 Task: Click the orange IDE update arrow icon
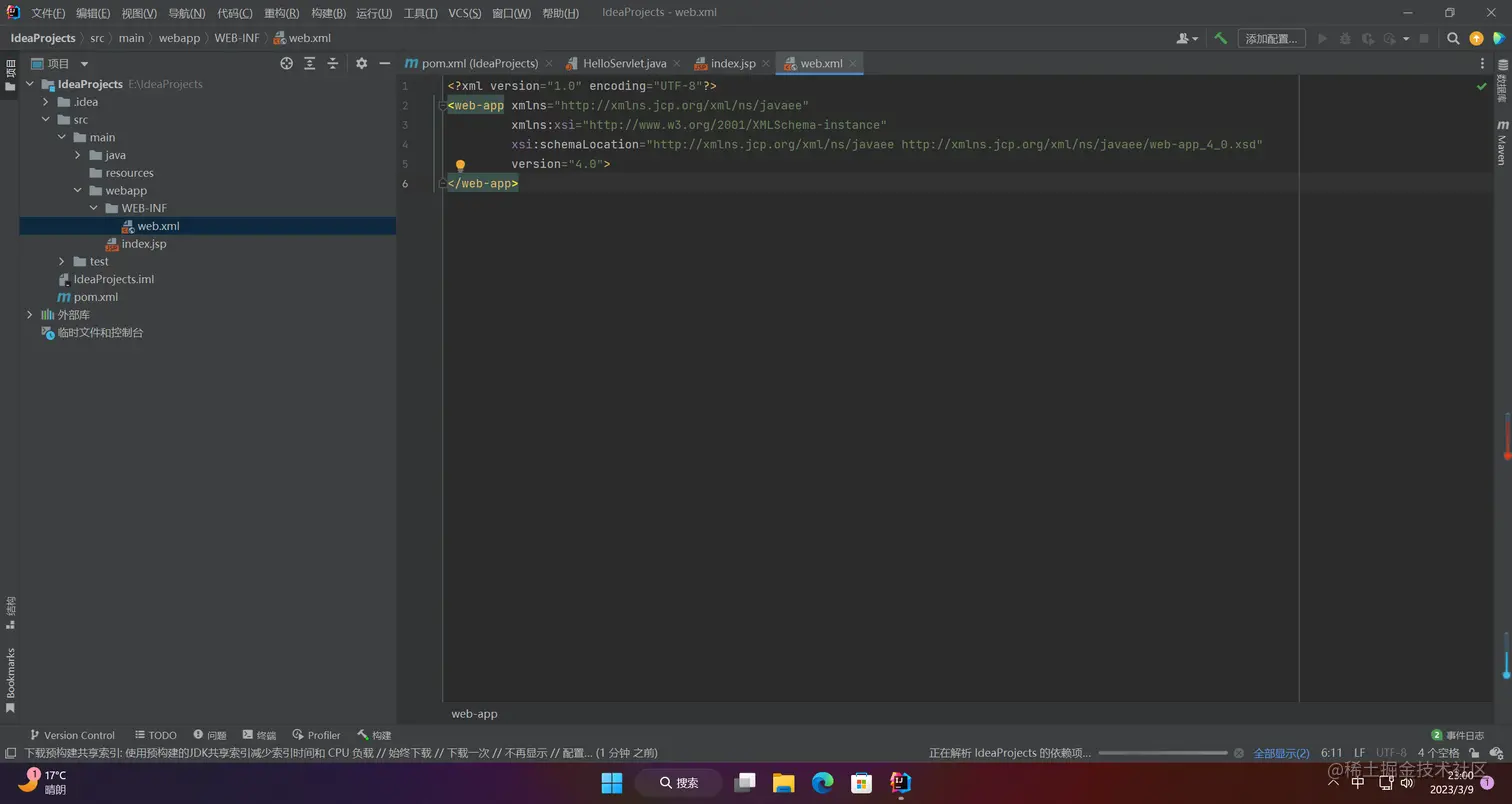point(1477,38)
